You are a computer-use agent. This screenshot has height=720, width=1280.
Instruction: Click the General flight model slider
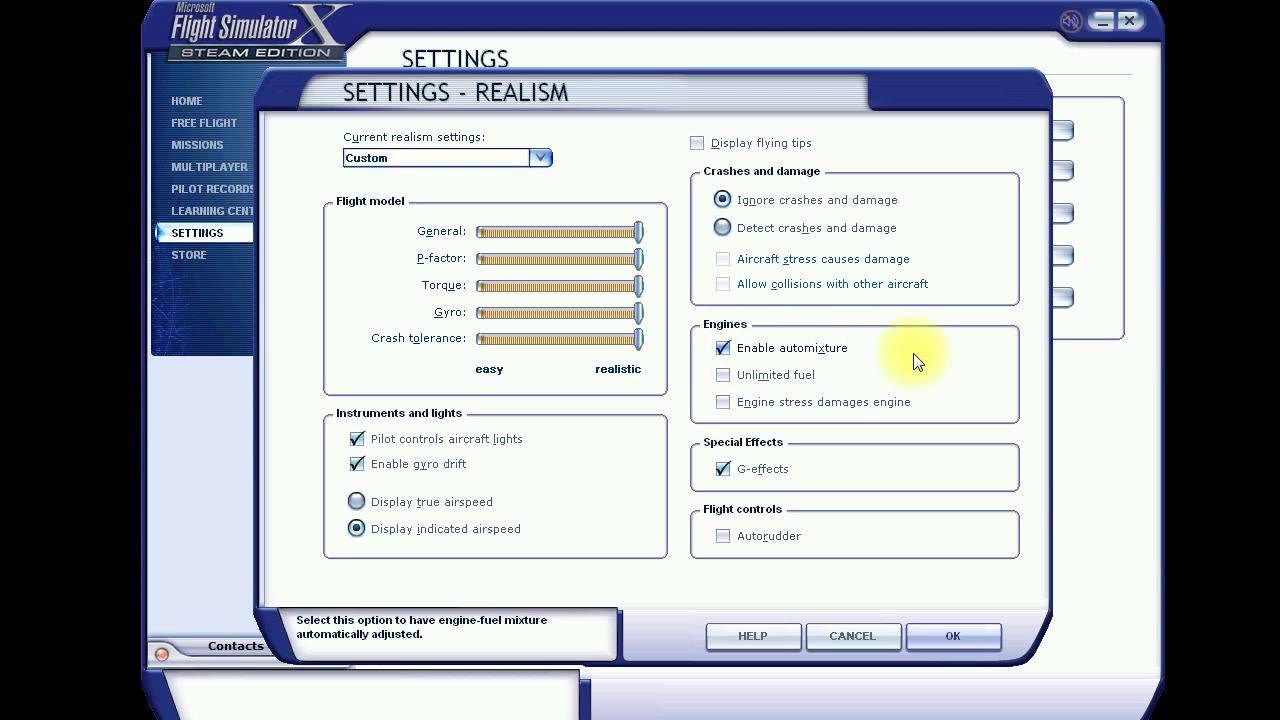tap(560, 232)
